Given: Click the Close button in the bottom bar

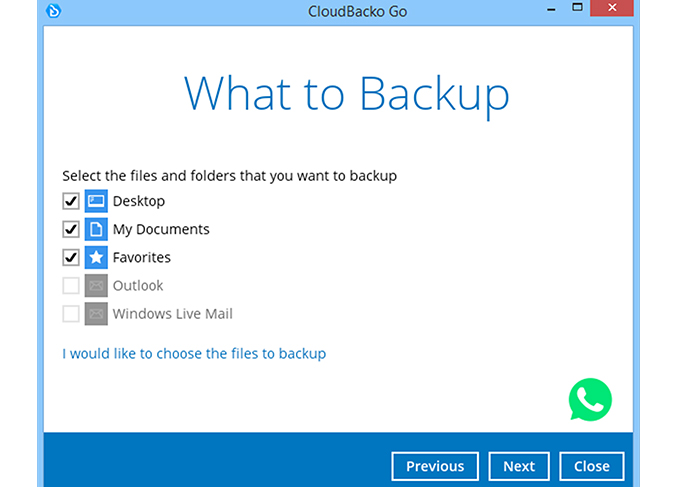Looking at the screenshot, I should pyautogui.click(x=592, y=466).
